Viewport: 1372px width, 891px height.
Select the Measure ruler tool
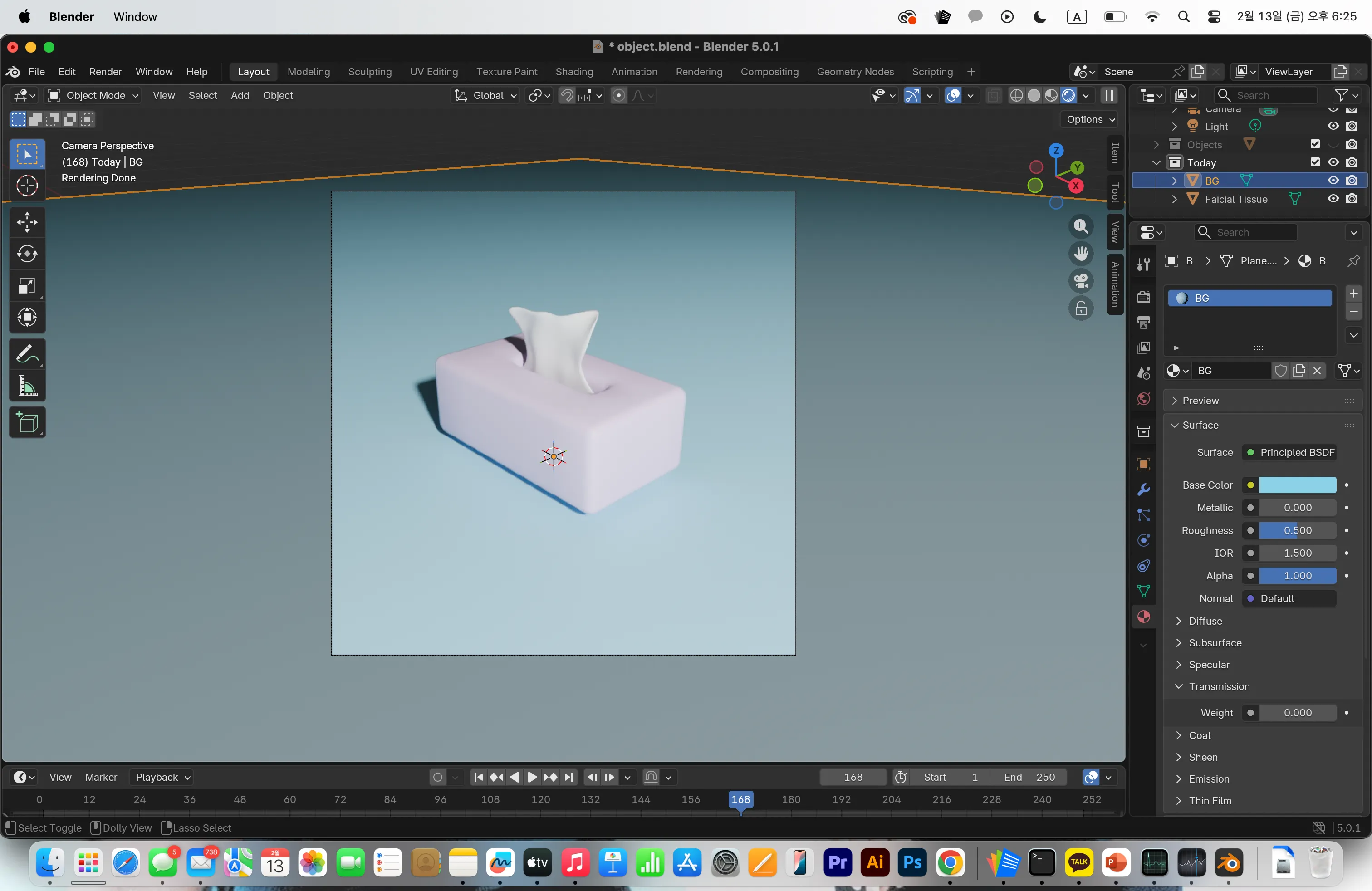click(x=27, y=387)
